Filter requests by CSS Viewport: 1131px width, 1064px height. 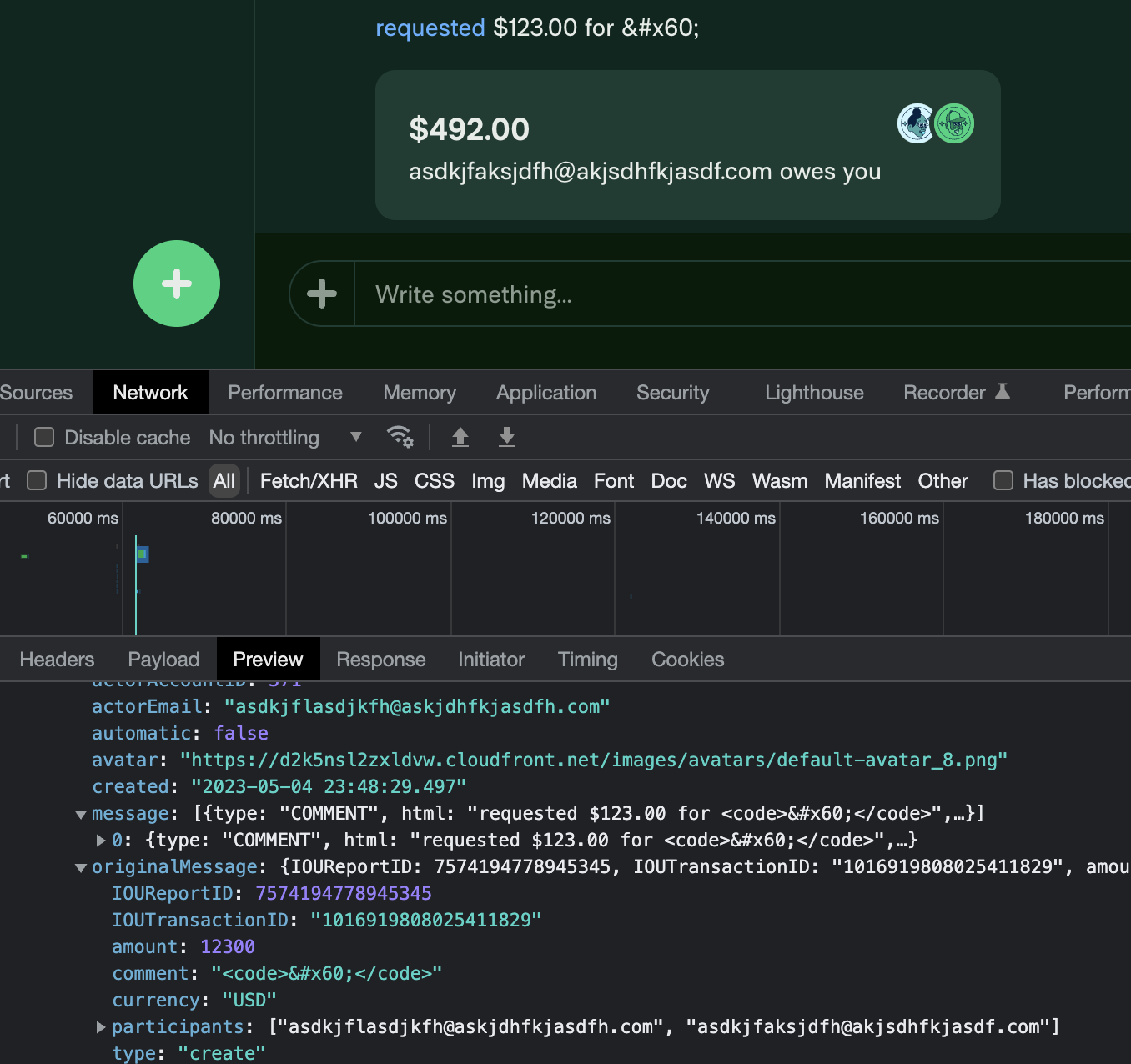(x=435, y=480)
